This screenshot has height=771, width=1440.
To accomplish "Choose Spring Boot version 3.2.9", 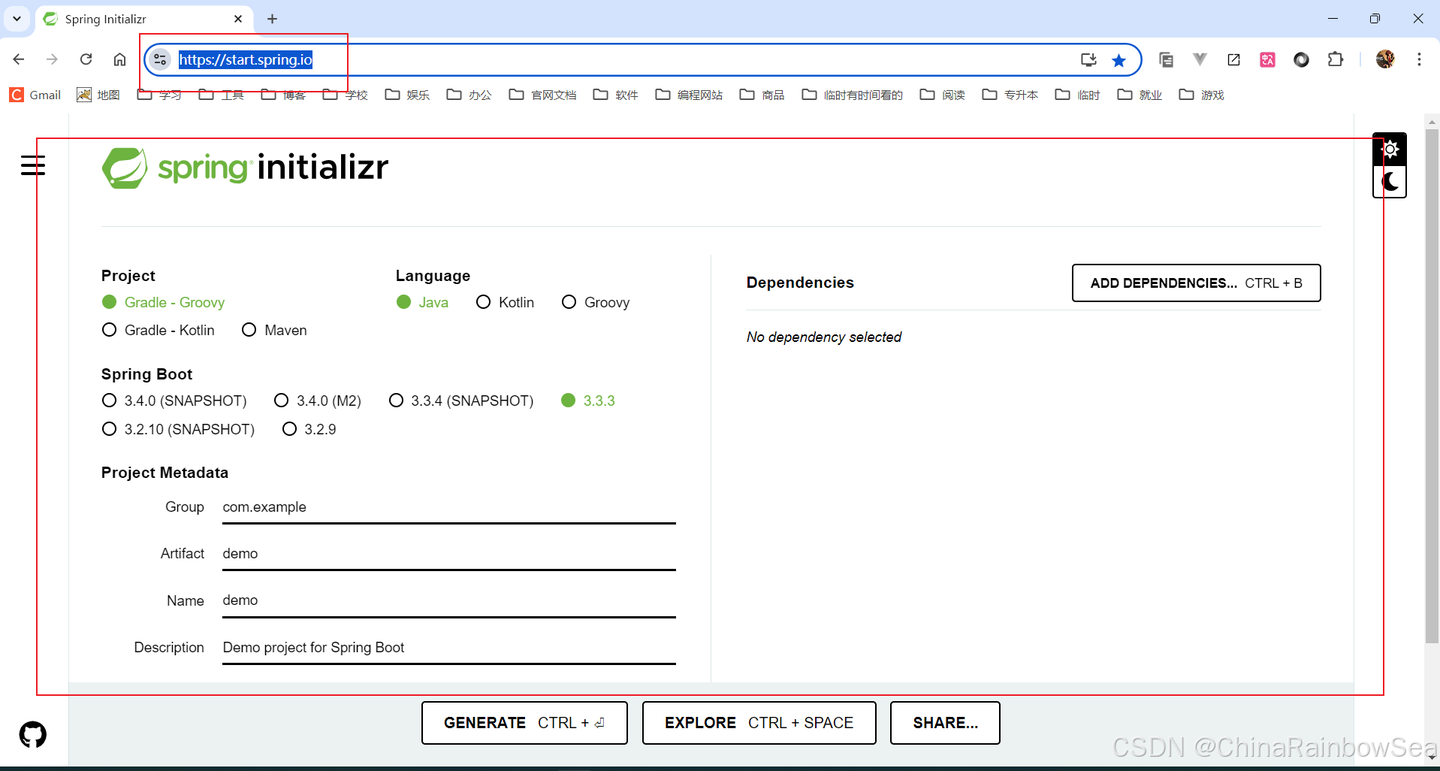I will click(309, 429).
